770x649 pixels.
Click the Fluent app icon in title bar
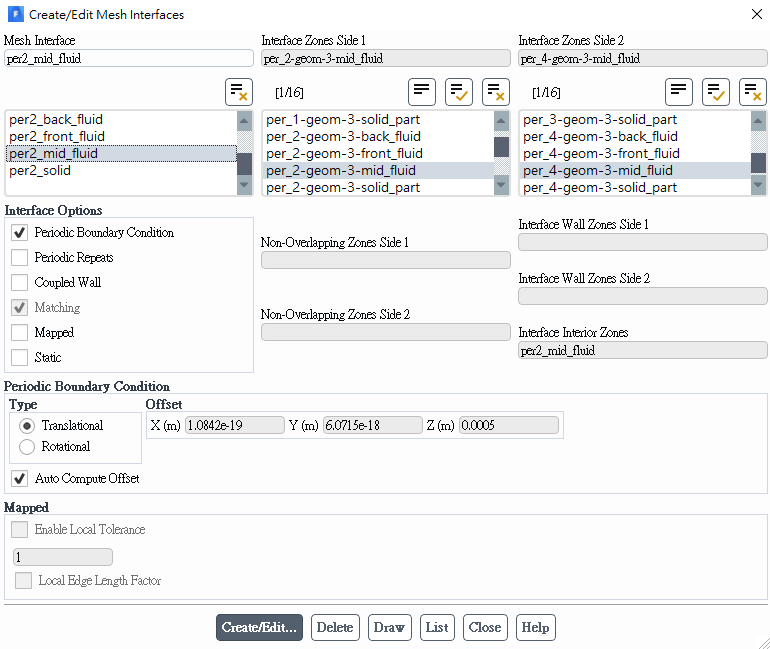pos(14,15)
